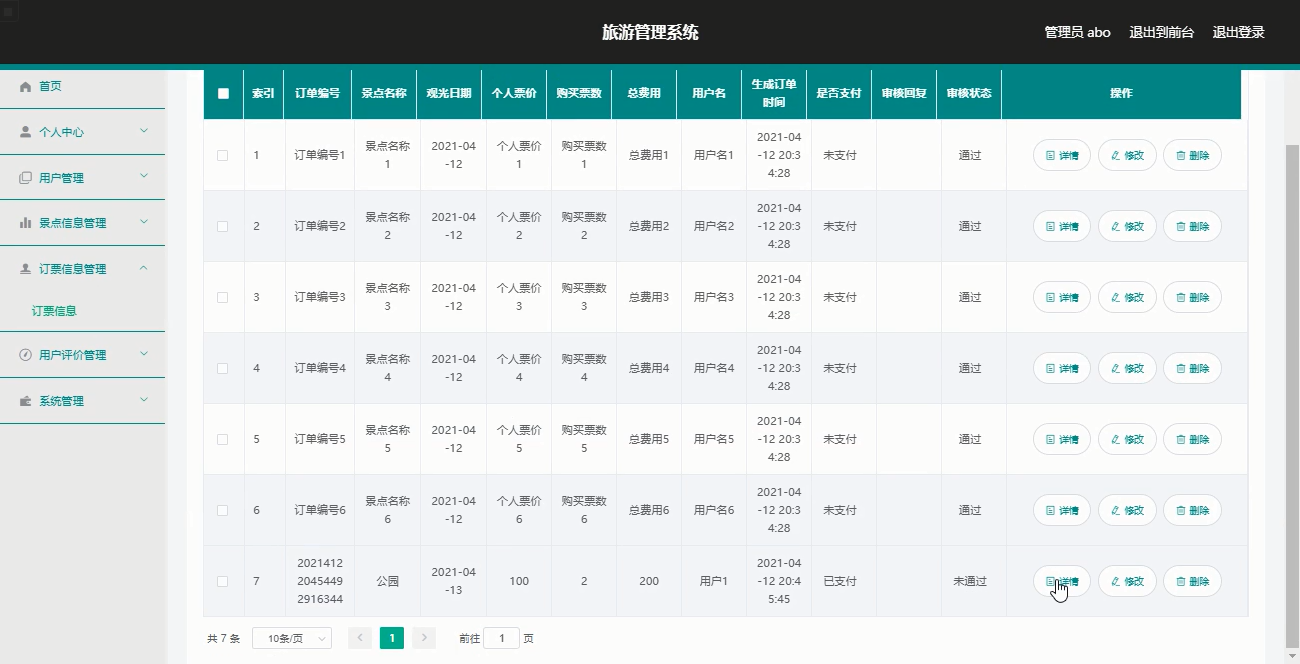
Task: Open 详情 for order 订单编号3
Action: tap(1062, 297)
